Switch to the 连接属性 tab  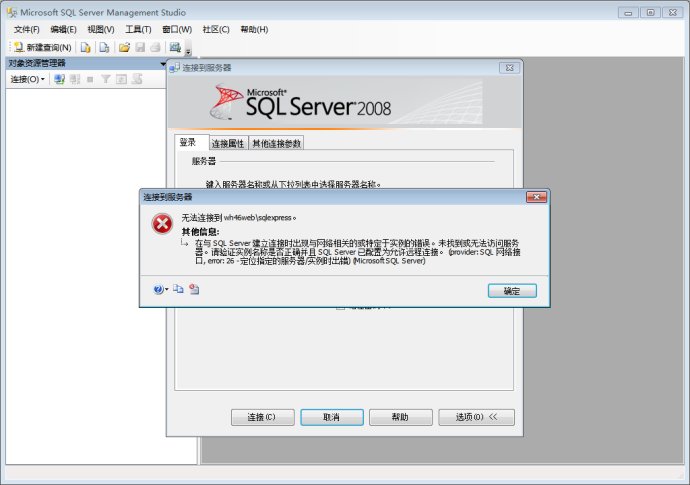pos(228,143)
